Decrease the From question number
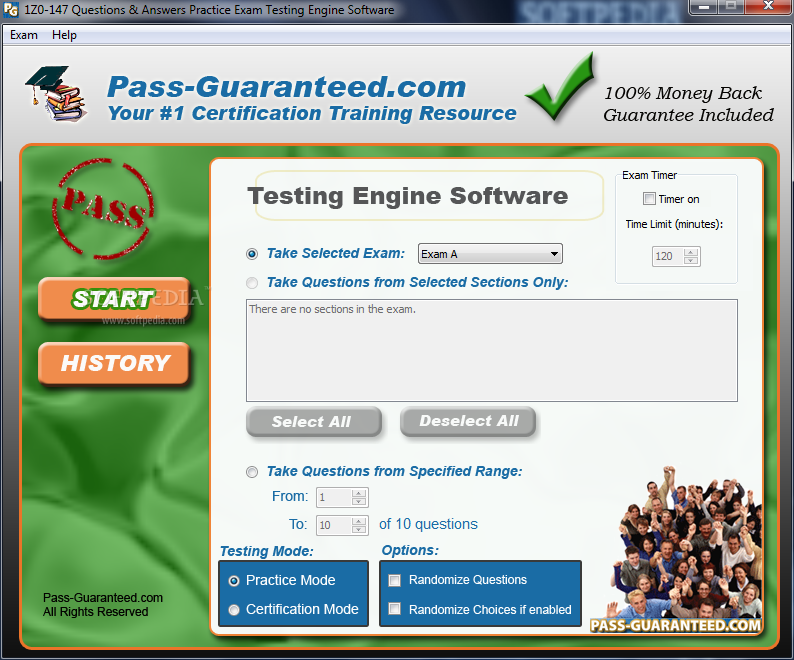Viewport: 794px width, 660px height. pyautogui.click(x=359, y=501)
